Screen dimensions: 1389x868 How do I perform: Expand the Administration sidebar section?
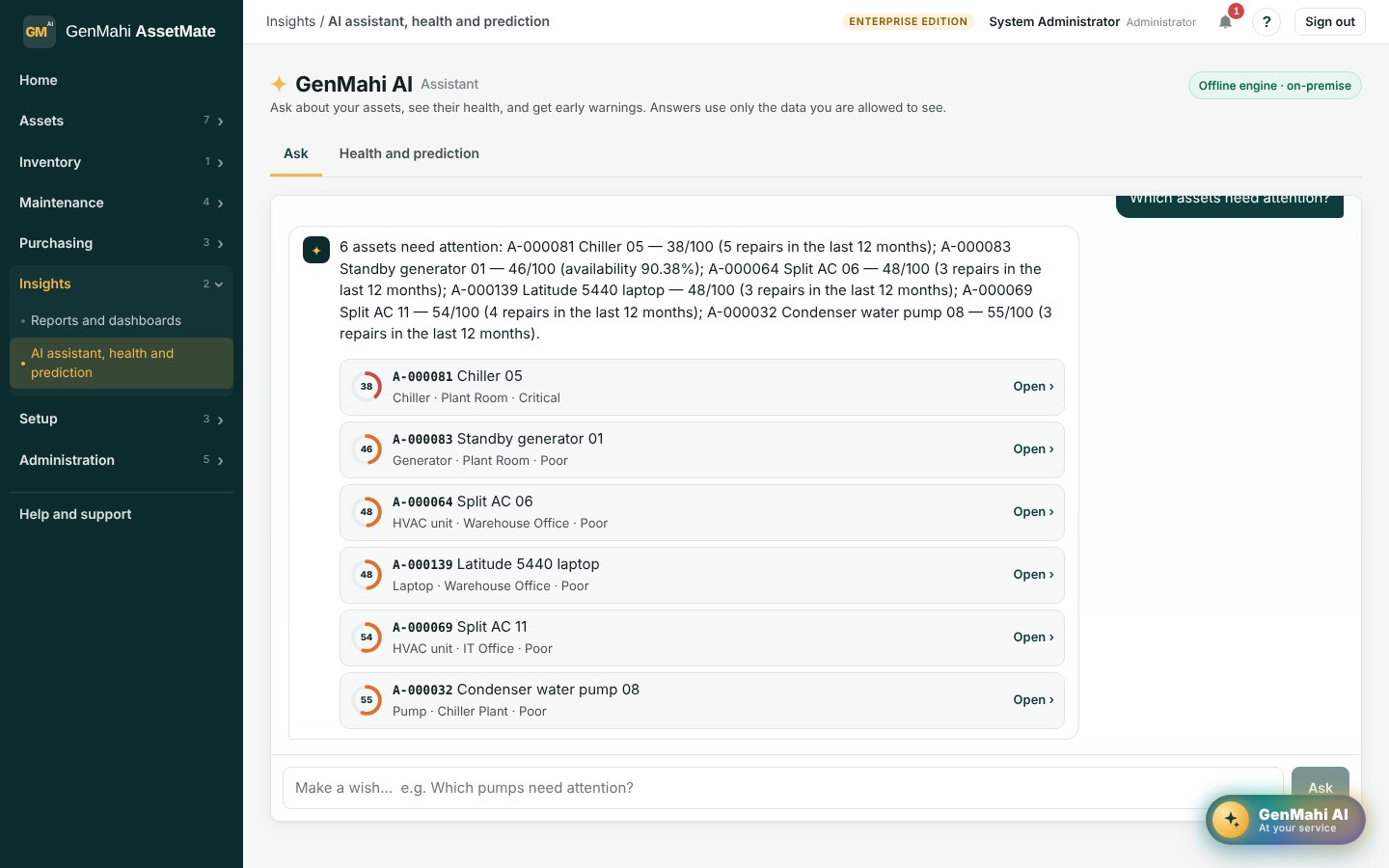[122, 460]
